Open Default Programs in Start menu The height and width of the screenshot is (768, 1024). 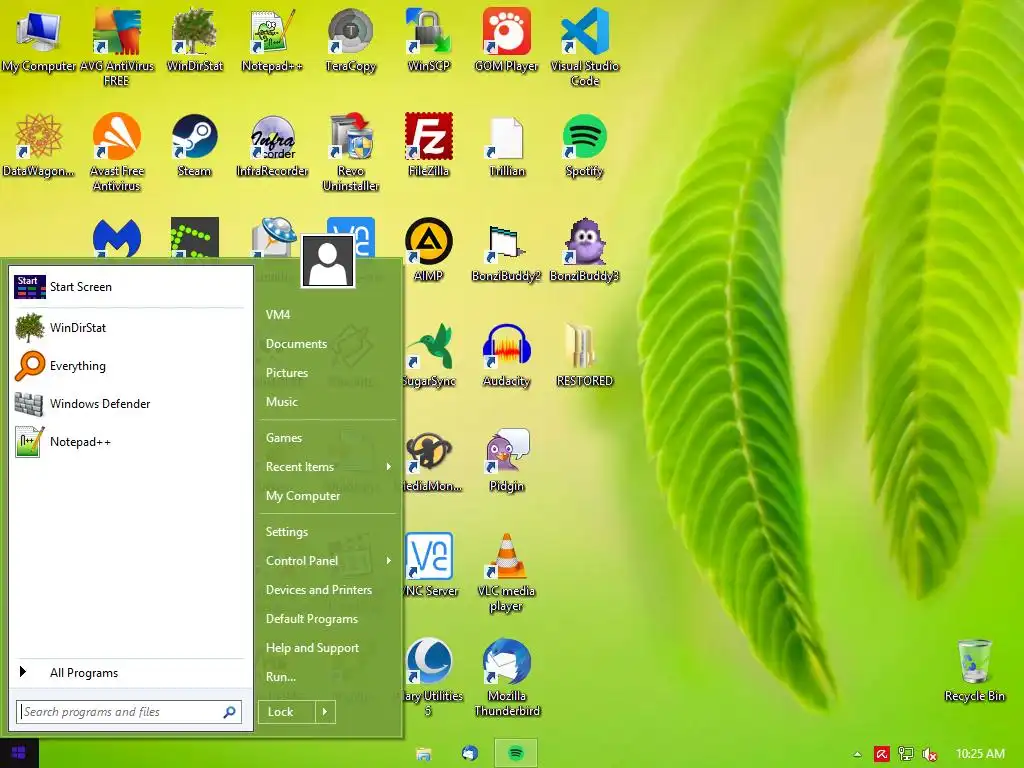tap(312, 618)
